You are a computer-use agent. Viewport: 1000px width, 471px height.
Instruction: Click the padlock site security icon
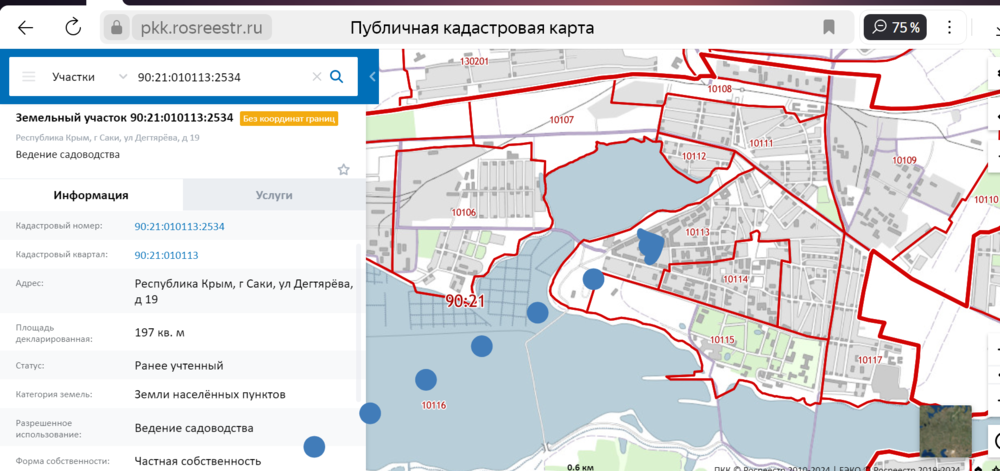click(118, 28)
